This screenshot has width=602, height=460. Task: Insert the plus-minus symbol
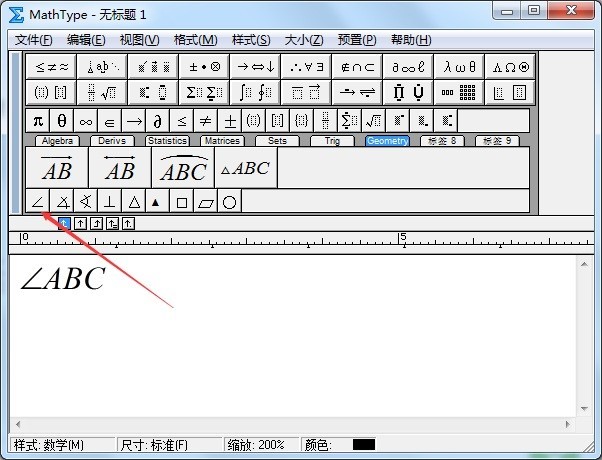pyautogui.click(x=229, y=120)
